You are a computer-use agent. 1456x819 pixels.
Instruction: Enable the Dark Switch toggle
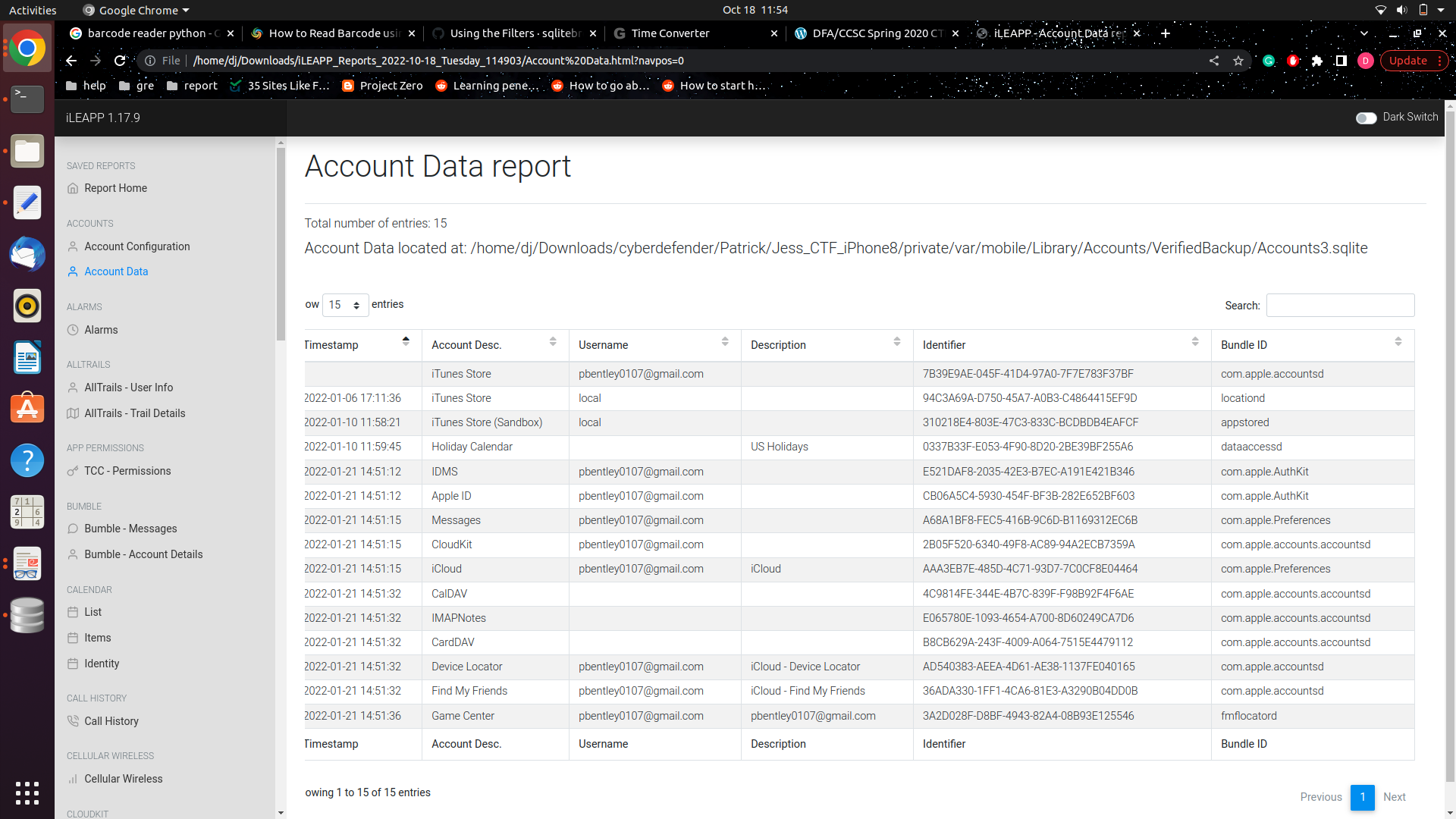[x=1367, y=118]
